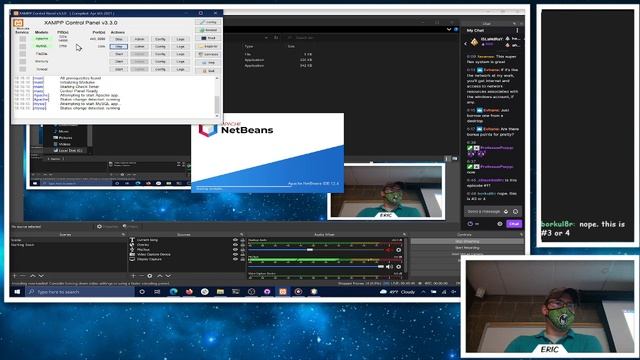Open Firefox from taskbar
The image size is (640, 360).
(x=189, y=292)
